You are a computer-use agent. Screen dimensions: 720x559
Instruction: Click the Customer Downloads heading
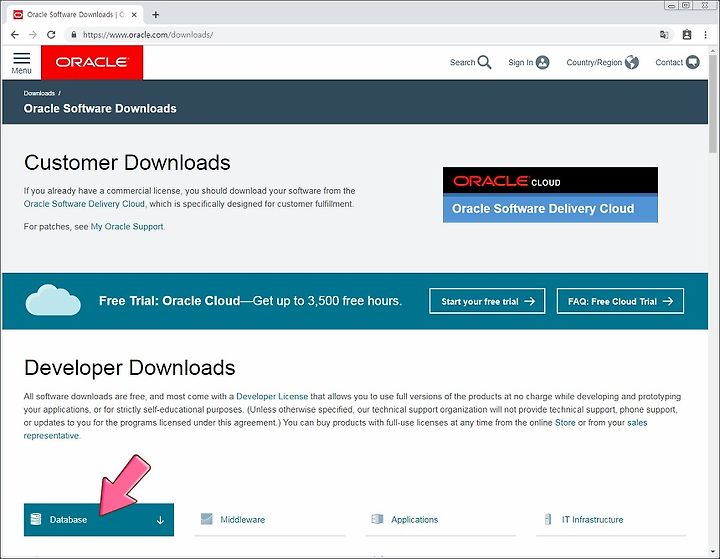[x=127, y=163]
